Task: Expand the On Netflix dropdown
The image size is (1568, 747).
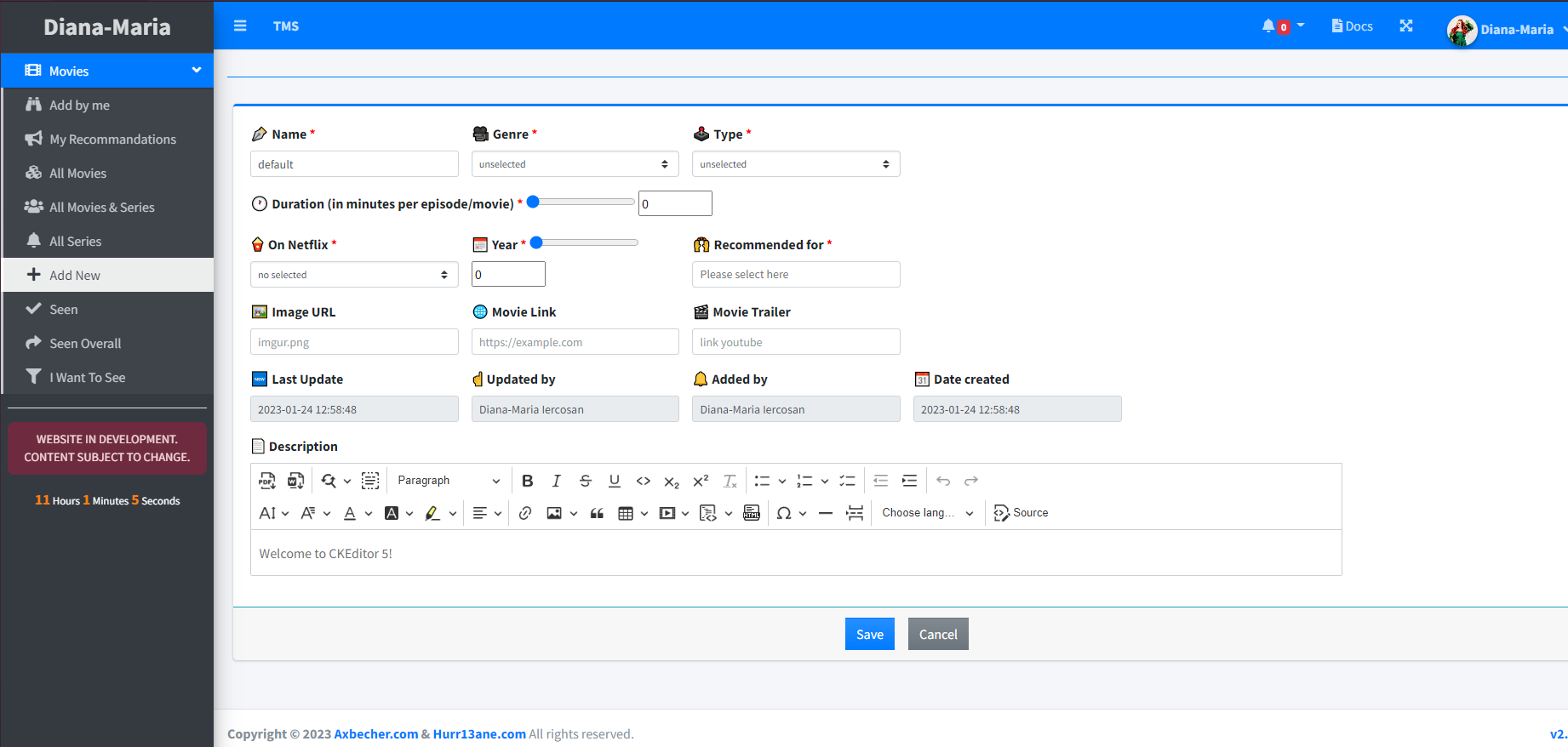Action: (354, 275)
